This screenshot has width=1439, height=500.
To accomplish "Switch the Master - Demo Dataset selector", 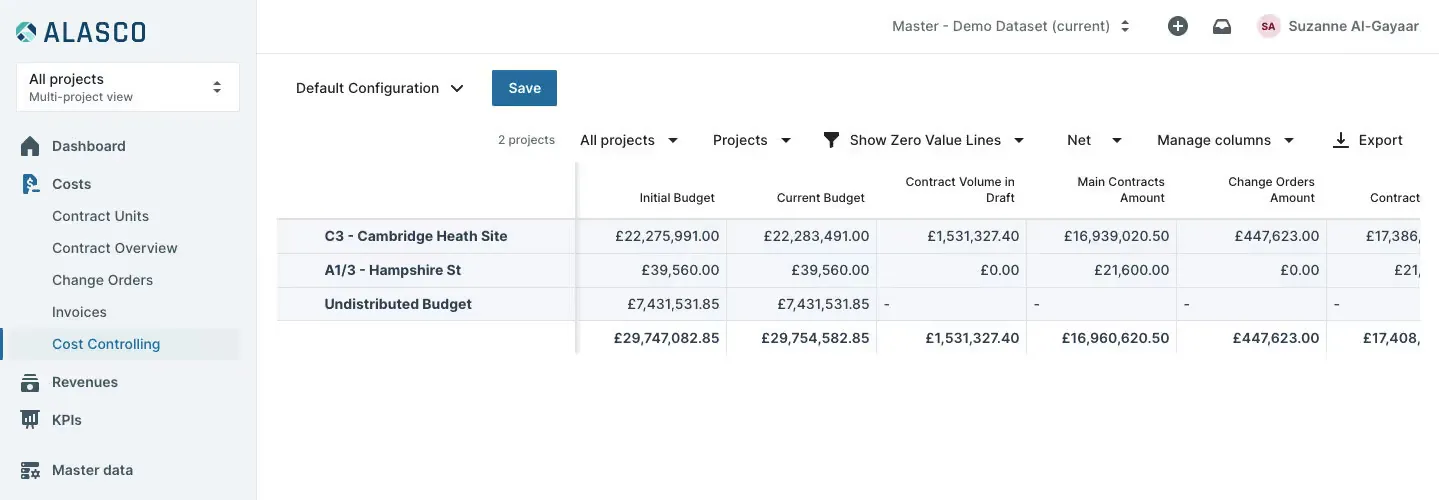I will tap(1010, 27).
